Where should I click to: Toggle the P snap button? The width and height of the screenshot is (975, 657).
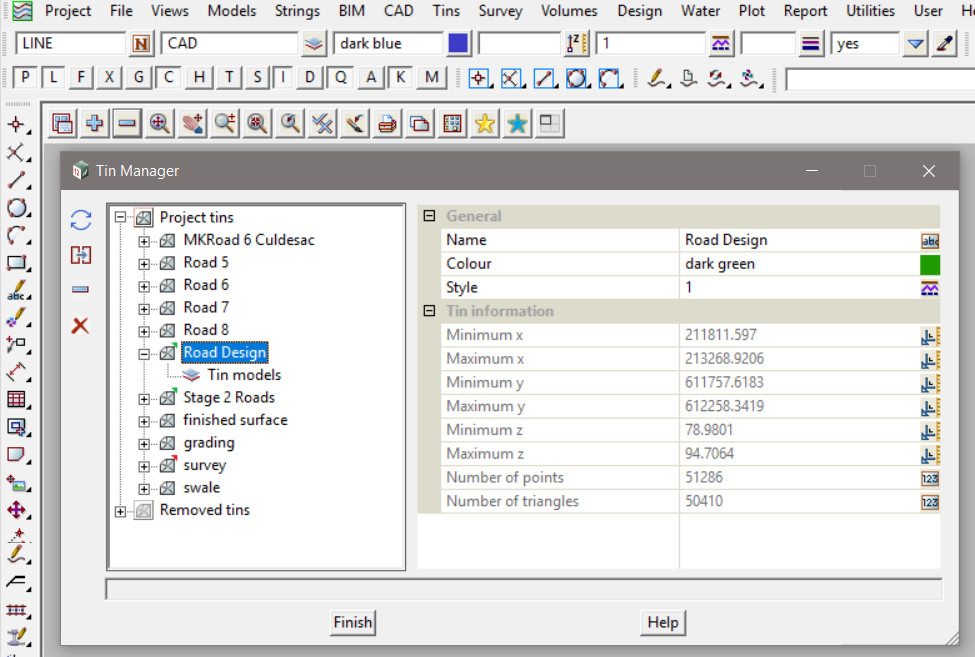25,78
